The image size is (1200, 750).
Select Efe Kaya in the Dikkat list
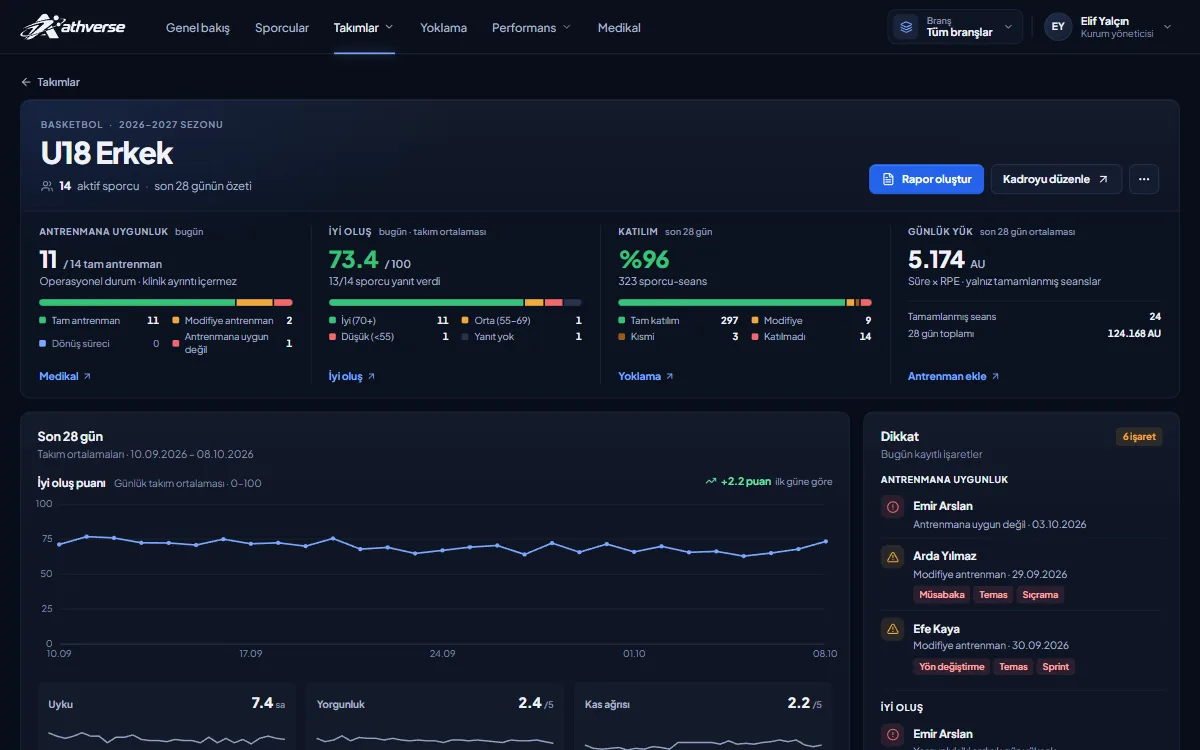coord(1022,647)
